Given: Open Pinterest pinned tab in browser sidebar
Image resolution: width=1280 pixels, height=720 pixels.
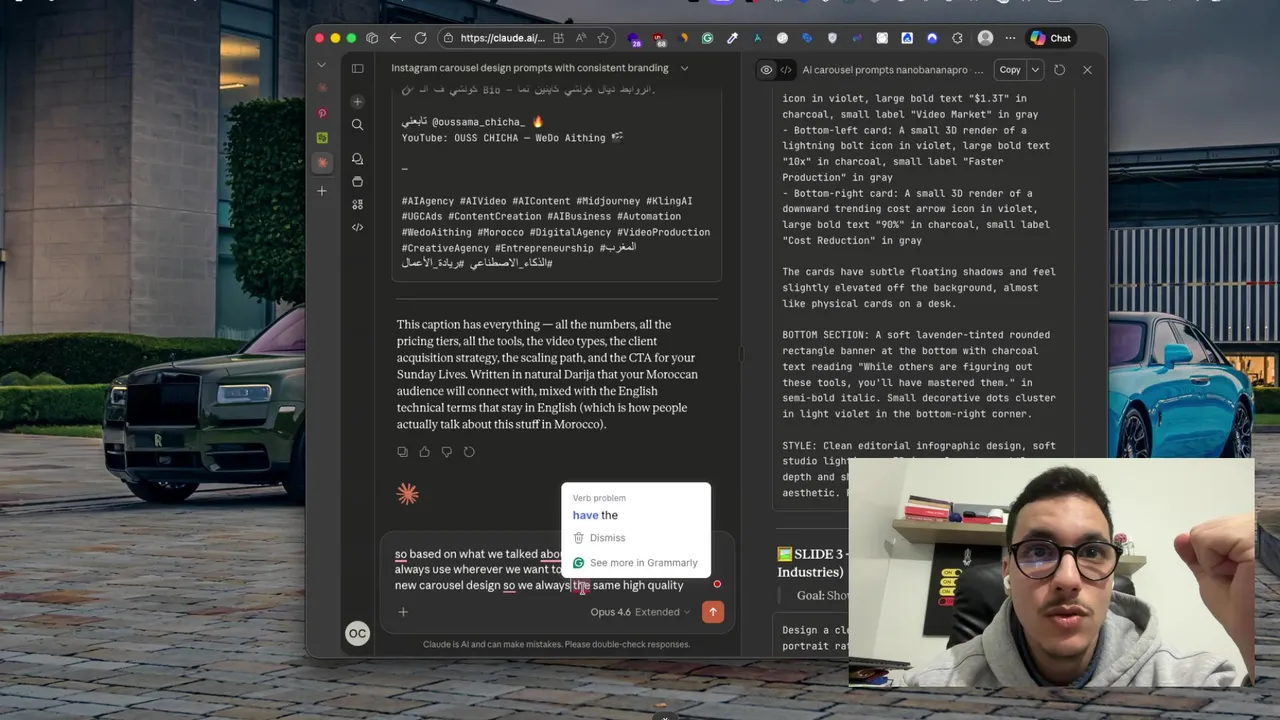Looking at the screenshot, I should [x=322, y=114].
